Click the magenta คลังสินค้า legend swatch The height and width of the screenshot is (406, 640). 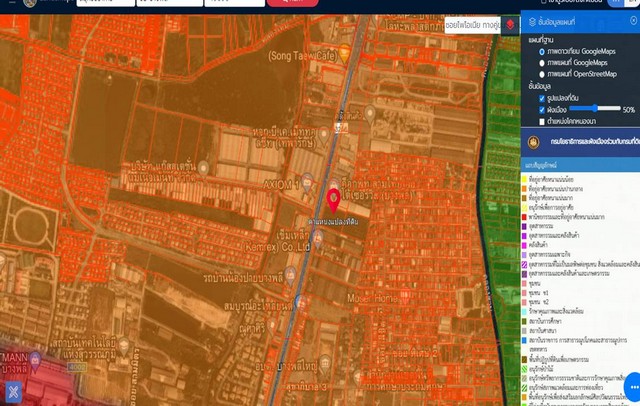[524, 245]
